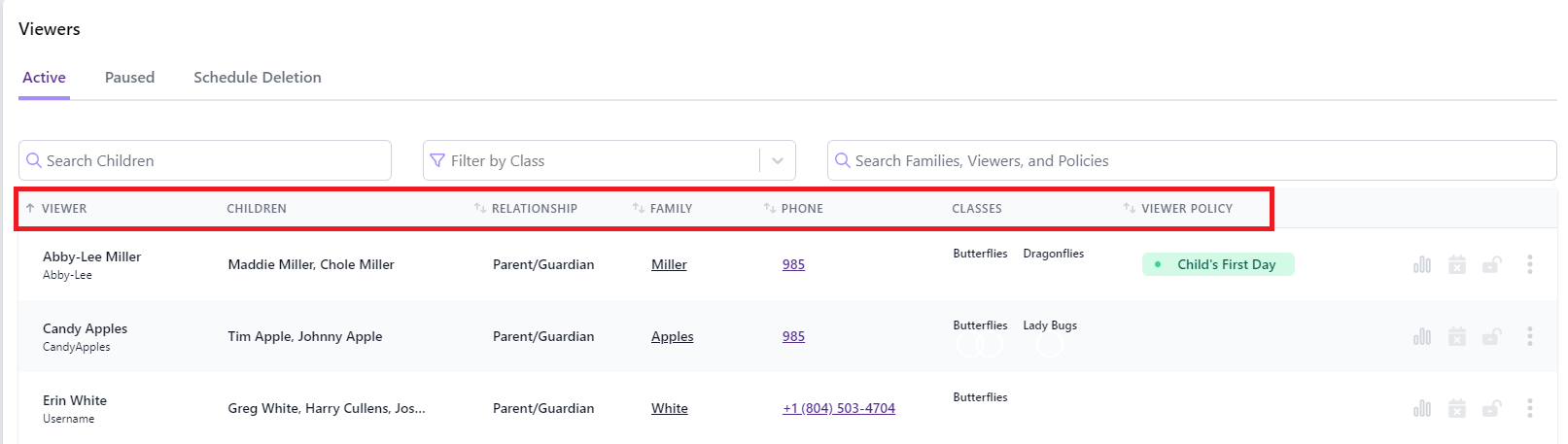Click Lady Bugs class in Candy Apples row
Viewport: 1568px width, 444px height.
click(x=1050, y=325)
